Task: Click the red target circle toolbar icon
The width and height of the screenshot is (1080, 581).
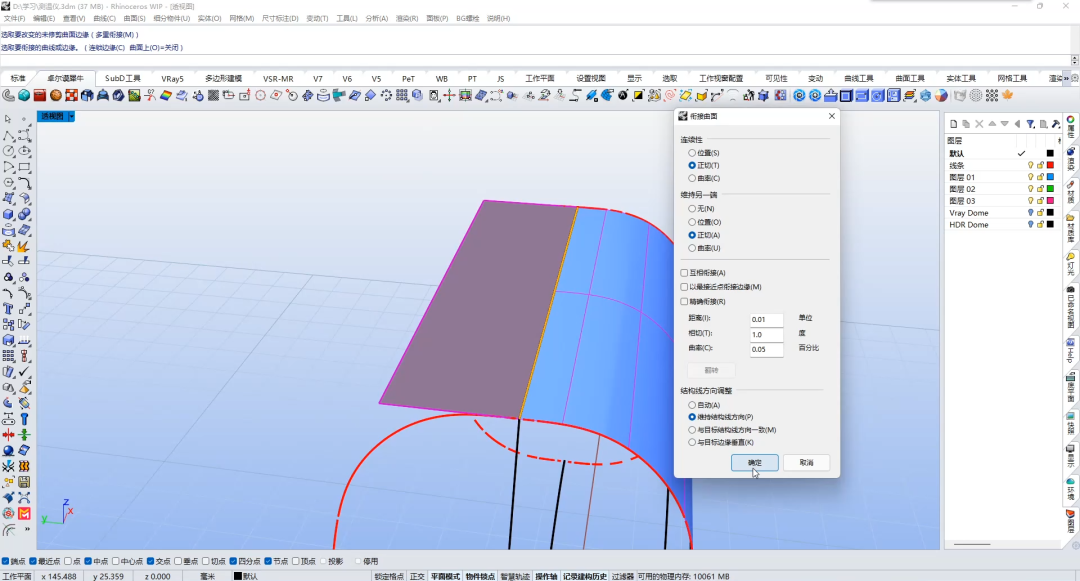Action: click(260, 96)
